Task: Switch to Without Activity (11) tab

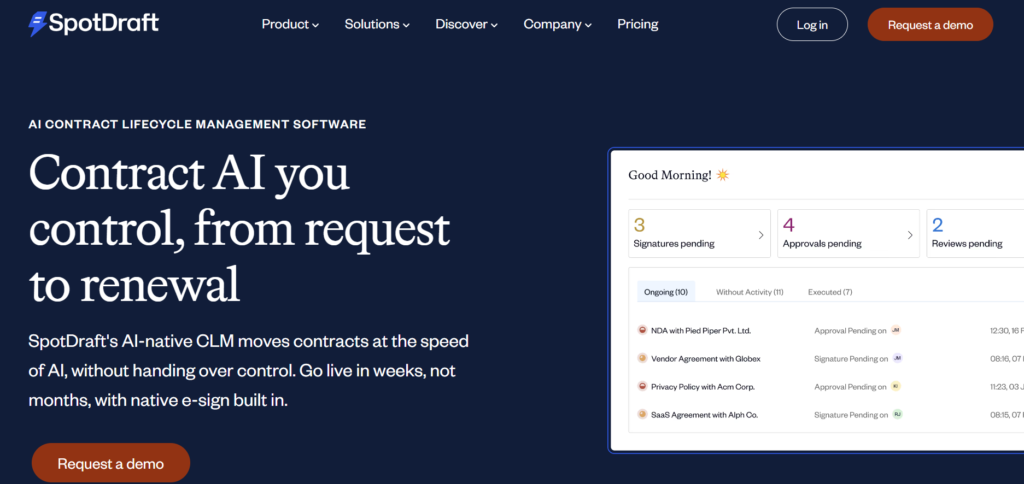Action: [x=749, y=292]
